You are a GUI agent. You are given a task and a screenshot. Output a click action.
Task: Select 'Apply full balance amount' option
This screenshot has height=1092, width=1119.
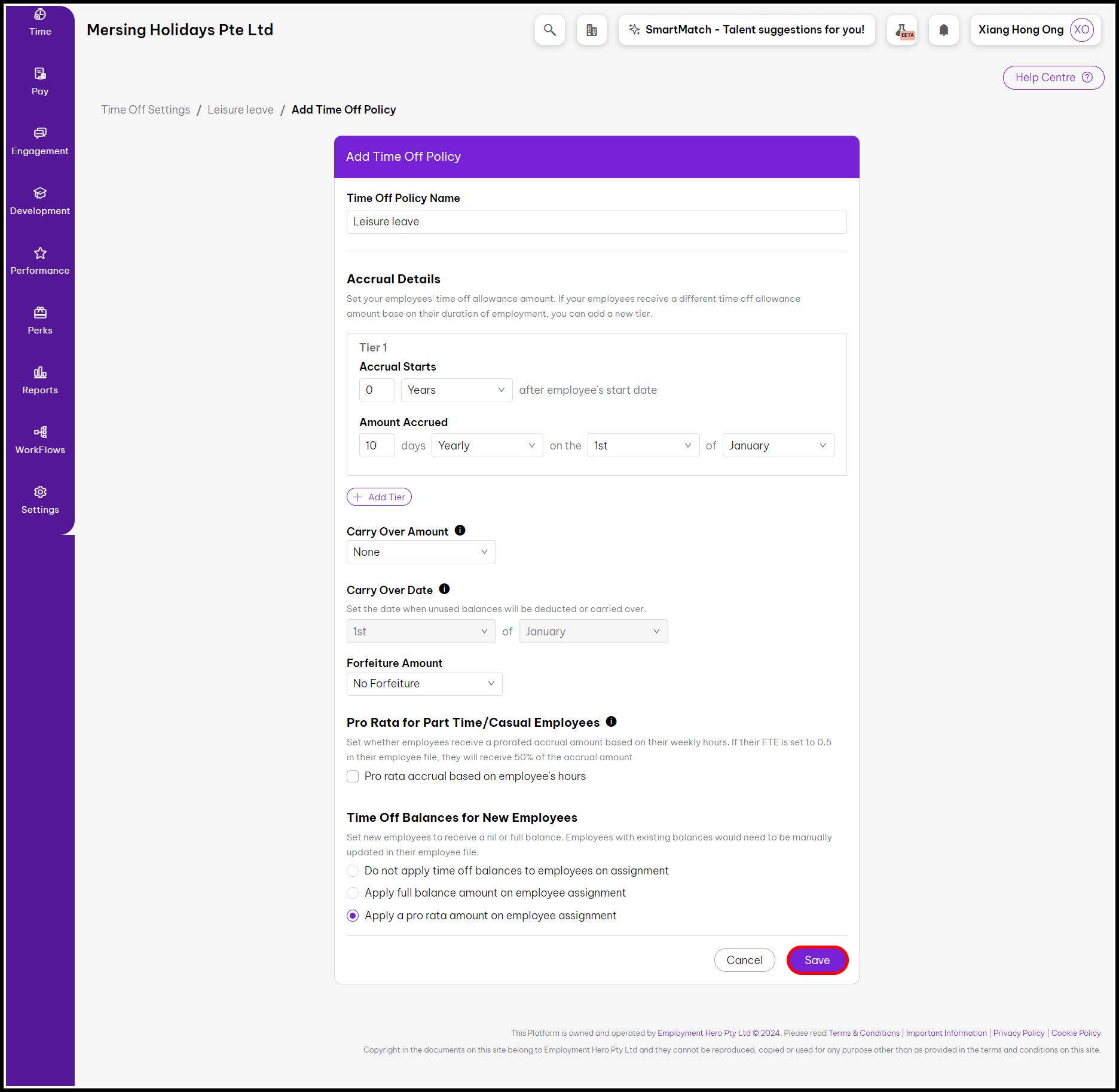pos(353,893)
